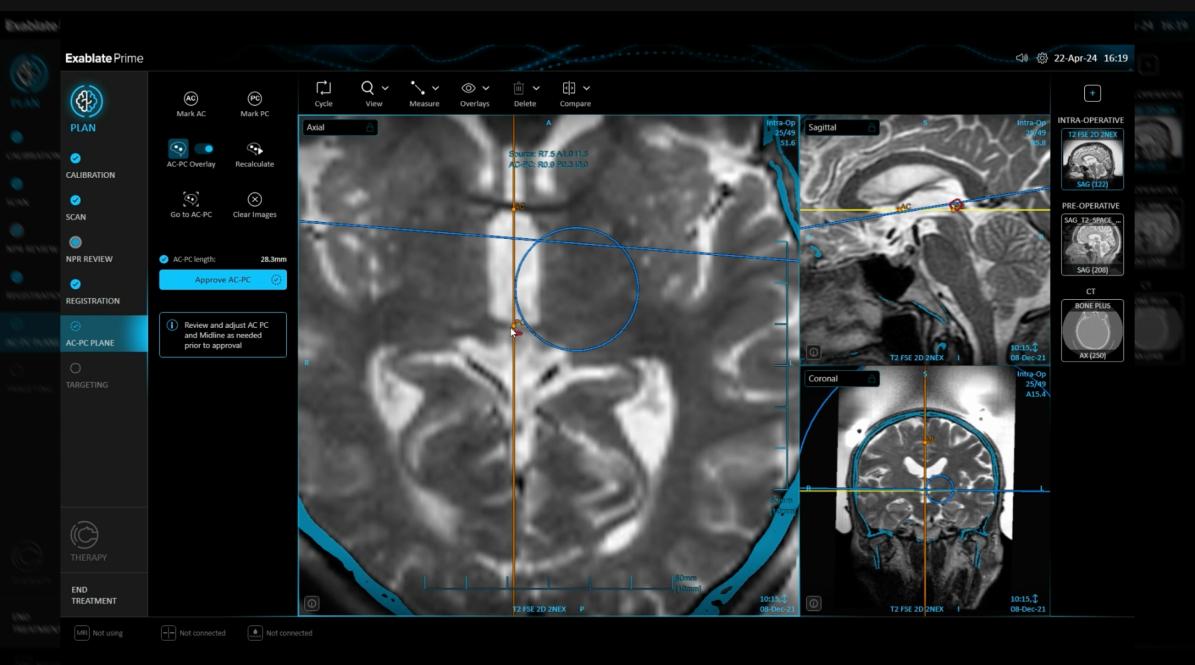This screenshot has width=1195, height=665.
Task: Click the Recalculate AC-PC icon
Action: click(x=254, y=149)
